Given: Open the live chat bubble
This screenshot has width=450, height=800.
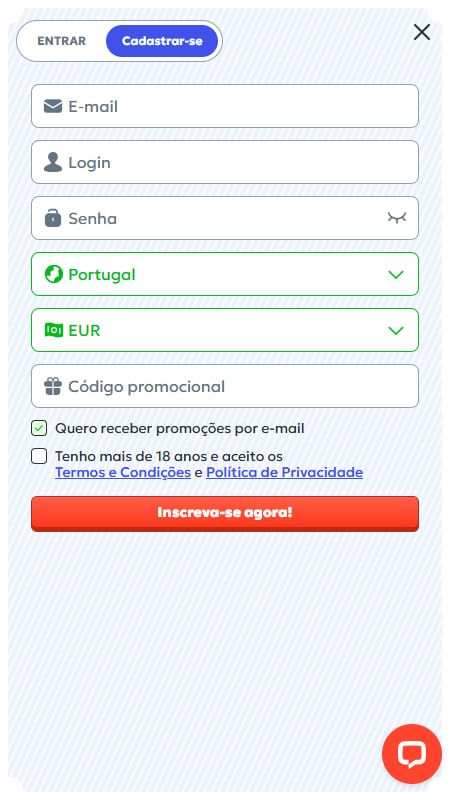Looking at the screenshot, I should tap(412, 754).
